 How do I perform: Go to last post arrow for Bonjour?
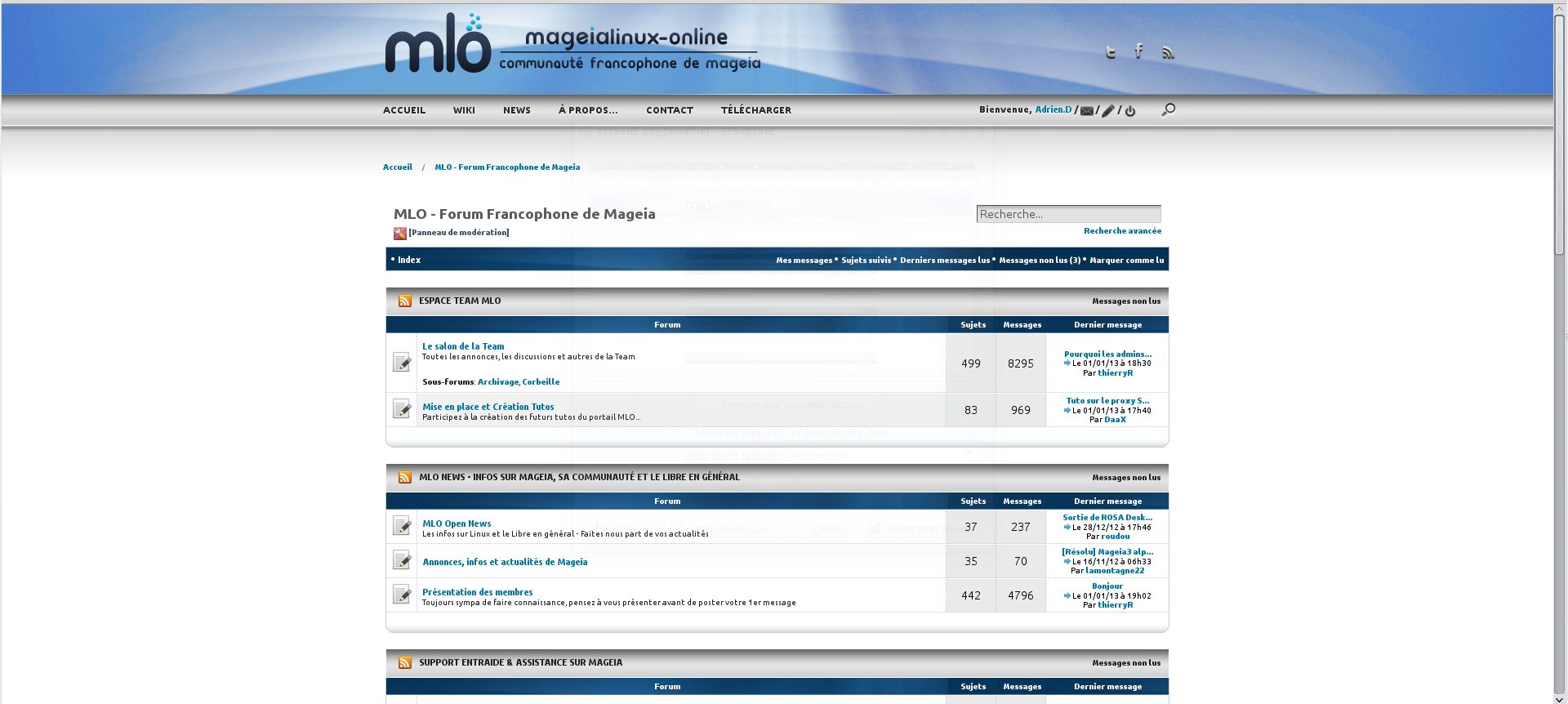pos(1067,595)
